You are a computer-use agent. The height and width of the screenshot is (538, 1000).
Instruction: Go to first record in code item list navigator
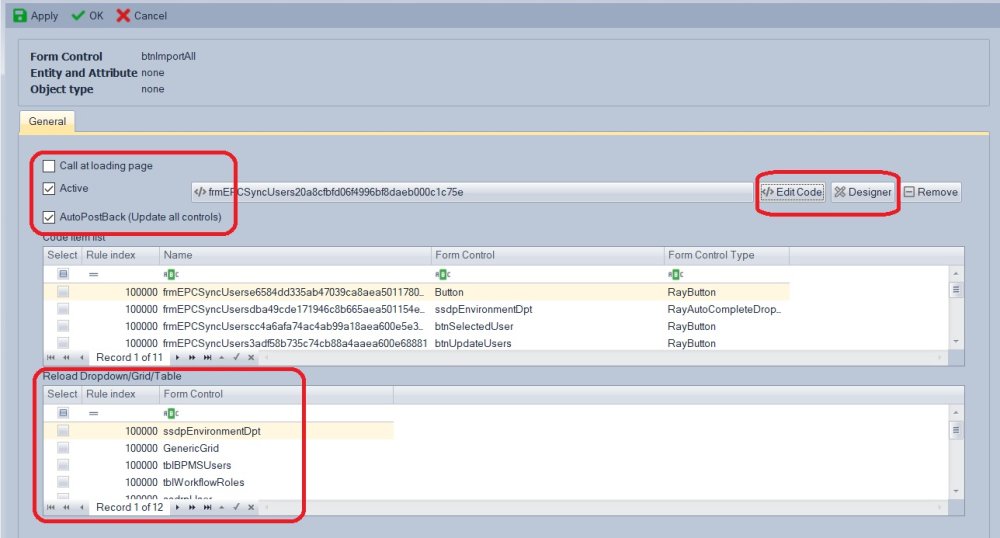[x=51, y=358]
